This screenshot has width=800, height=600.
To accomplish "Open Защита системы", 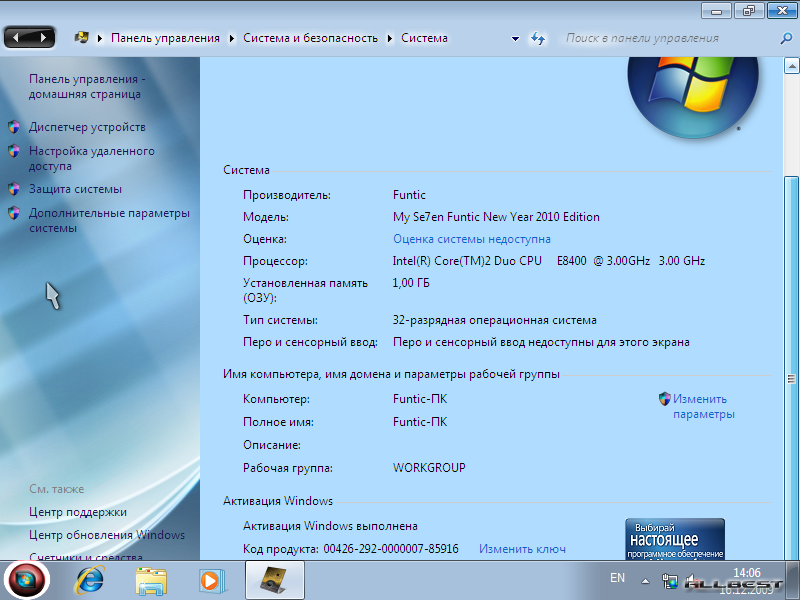I will (x=76, y=189).
